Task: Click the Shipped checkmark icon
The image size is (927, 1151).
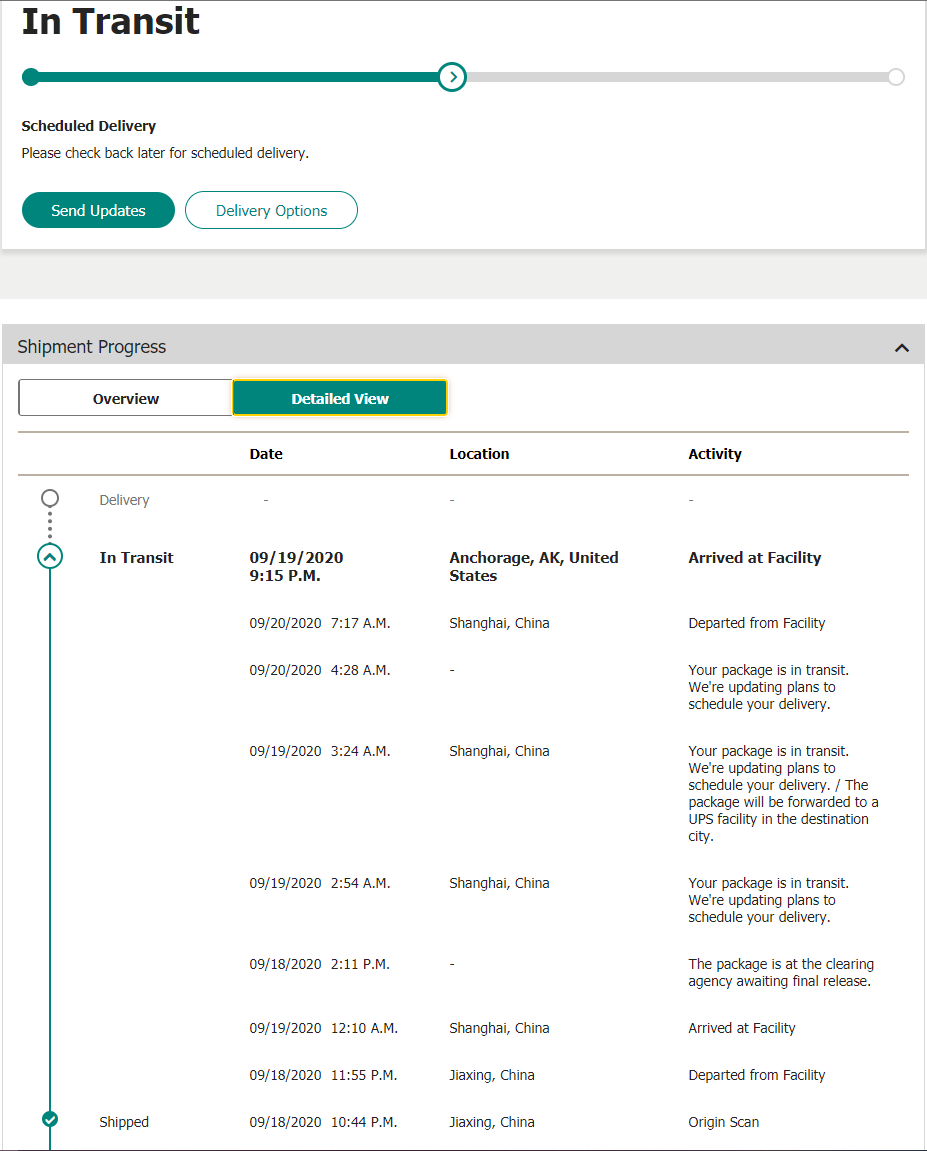Action: [50, 1119]
